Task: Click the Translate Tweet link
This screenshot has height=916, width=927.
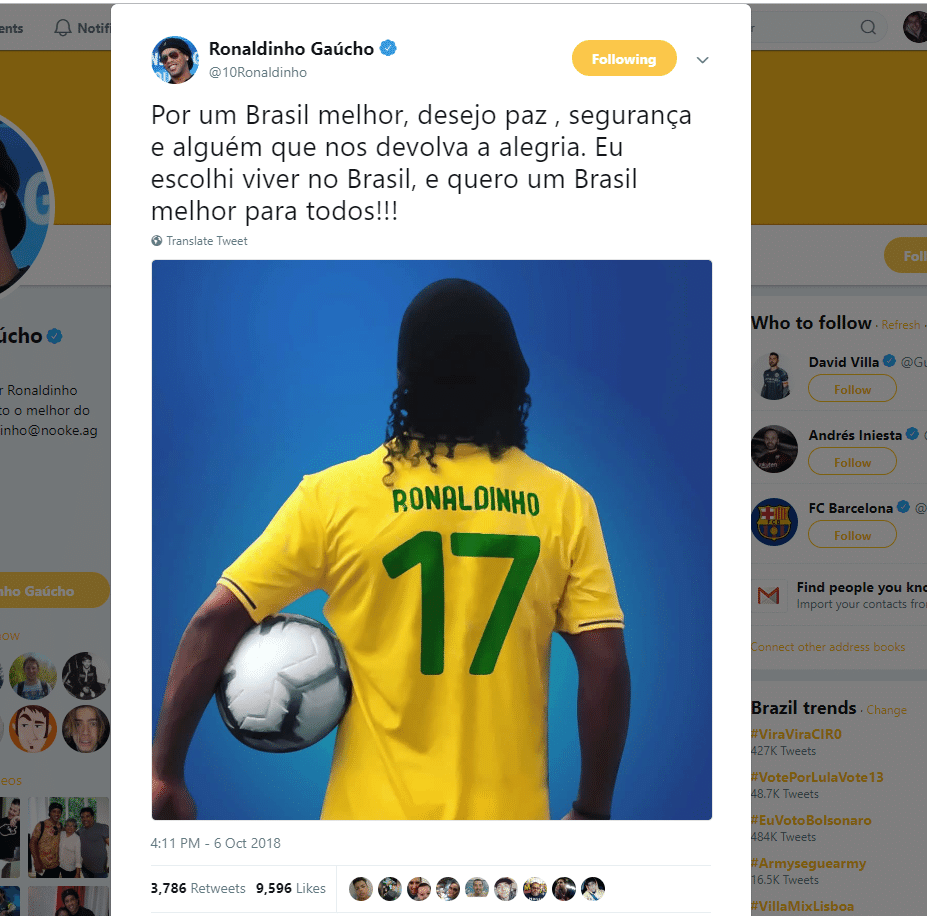Action: point(206,241)
